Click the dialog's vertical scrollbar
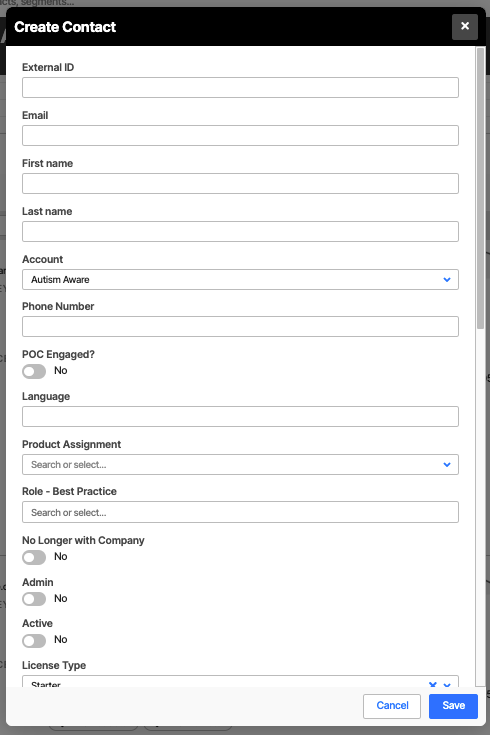 (x=480, y=188)
